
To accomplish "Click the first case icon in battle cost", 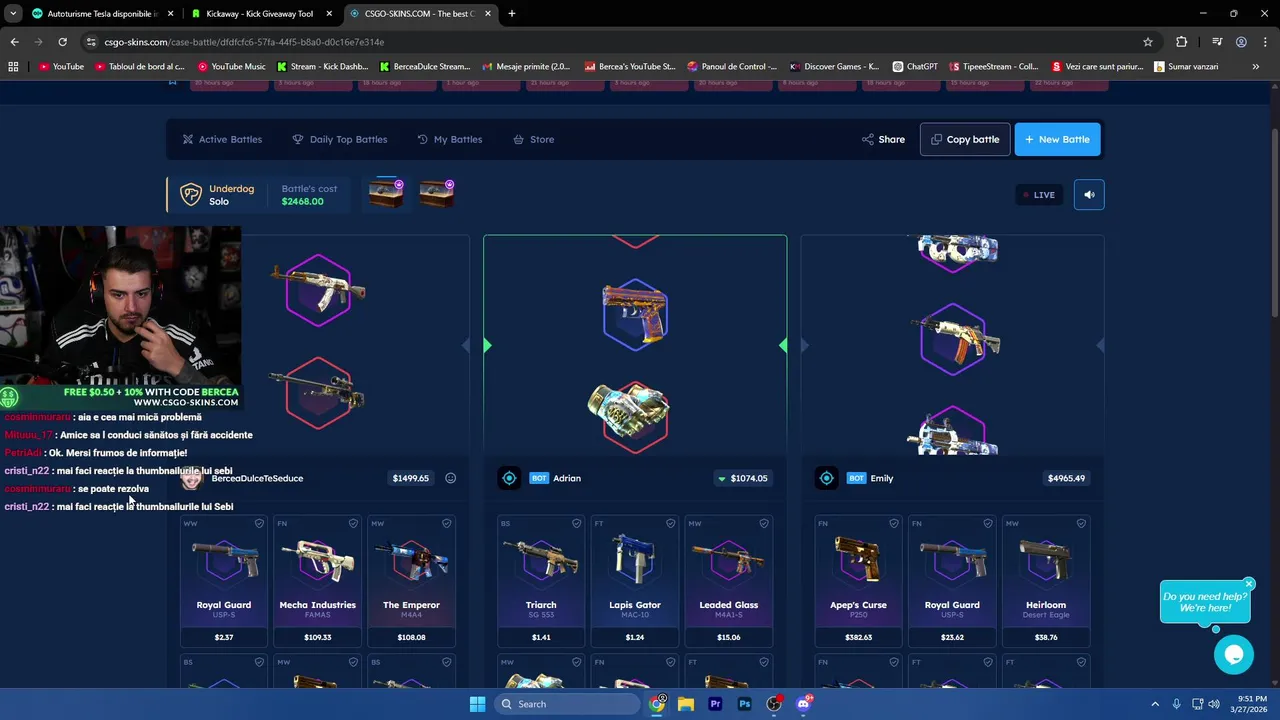I will [x=386, y=193].
